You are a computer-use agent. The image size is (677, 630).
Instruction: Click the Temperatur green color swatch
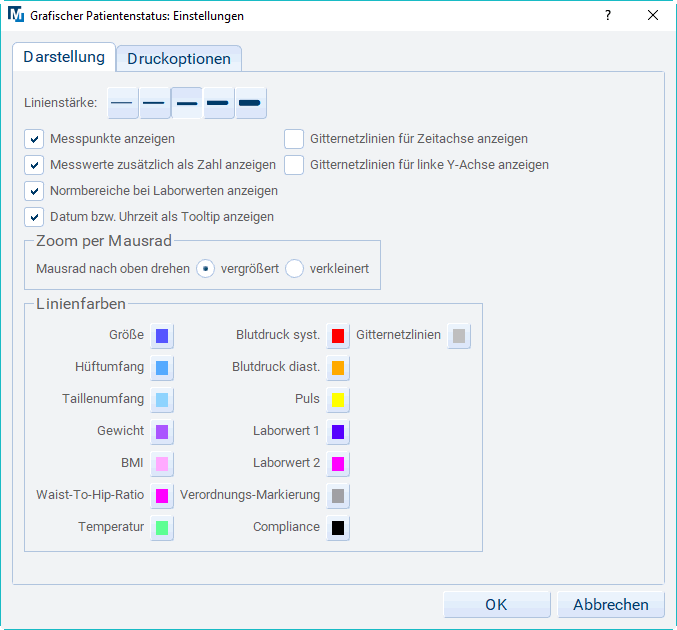162,527
